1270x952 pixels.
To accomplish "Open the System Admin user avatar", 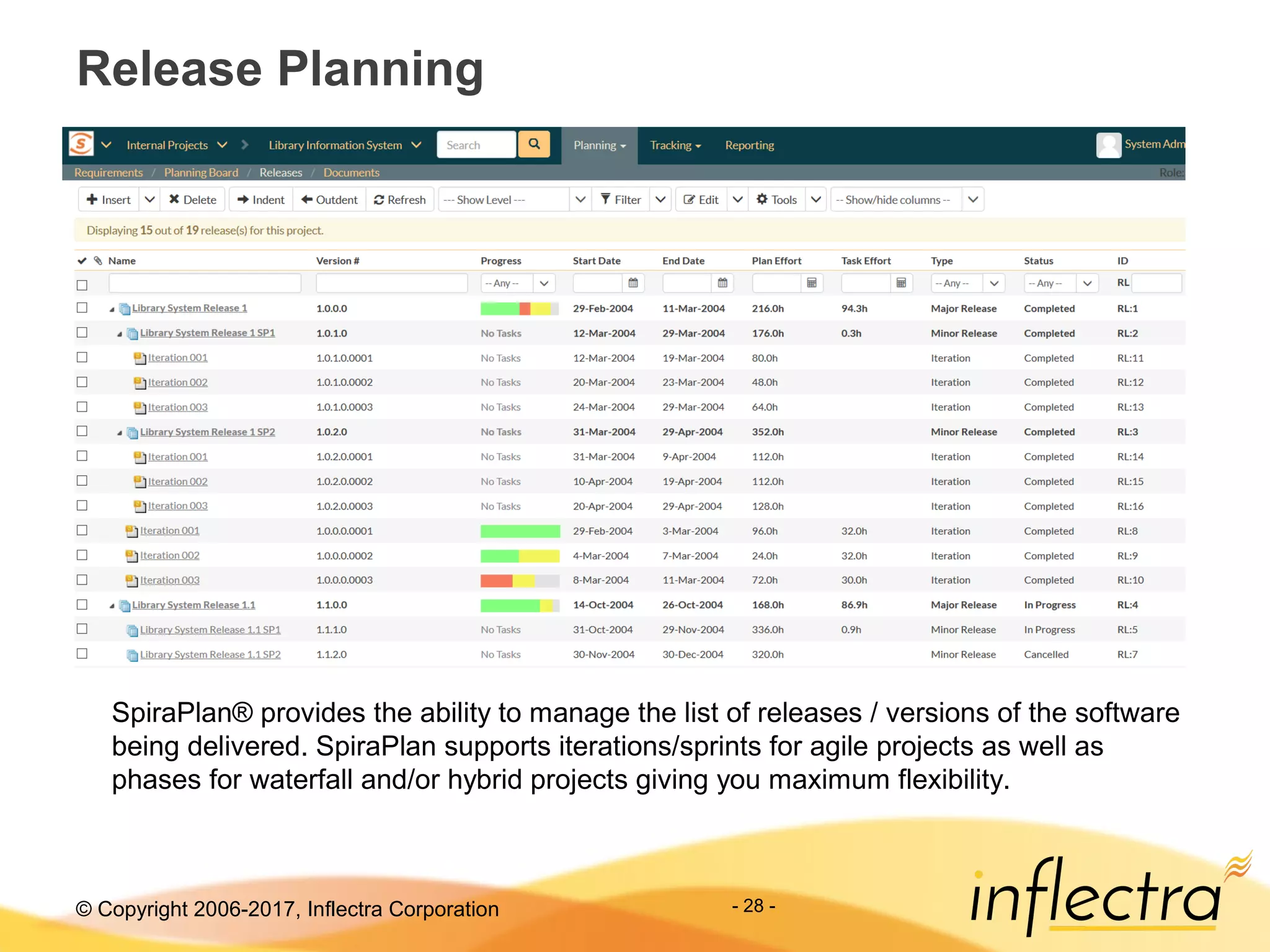I will click(x=1108, y=145).
